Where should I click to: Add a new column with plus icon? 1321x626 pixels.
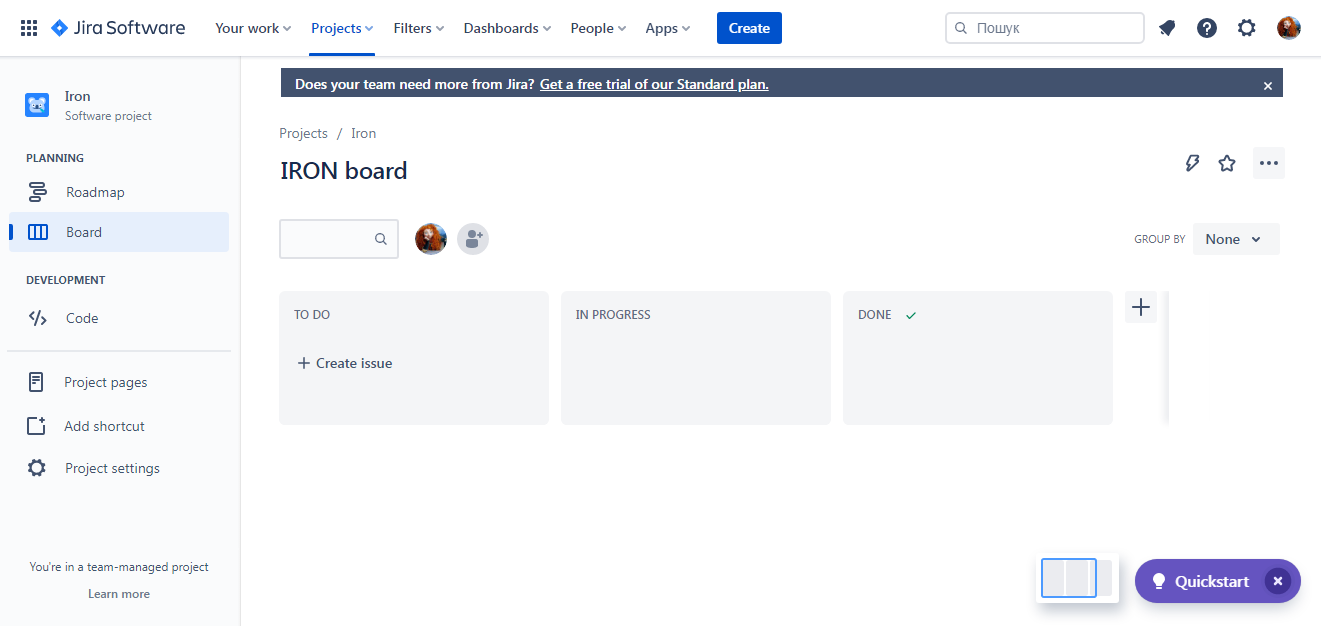coord(1141,307)
